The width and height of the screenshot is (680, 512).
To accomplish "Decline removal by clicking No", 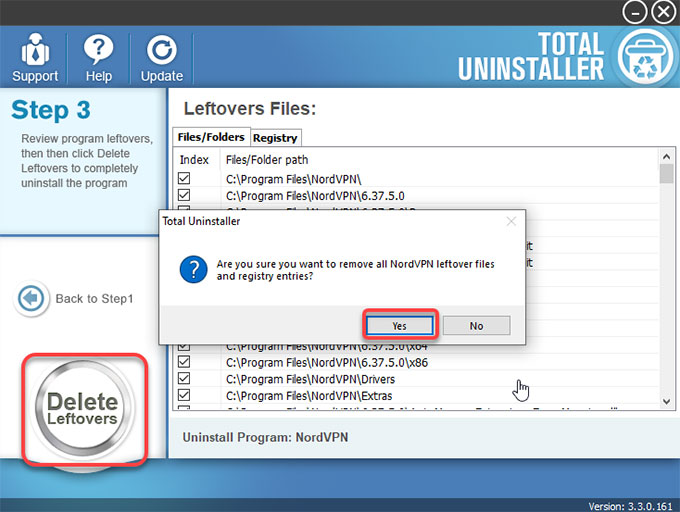I will click(x=476, y=326).
